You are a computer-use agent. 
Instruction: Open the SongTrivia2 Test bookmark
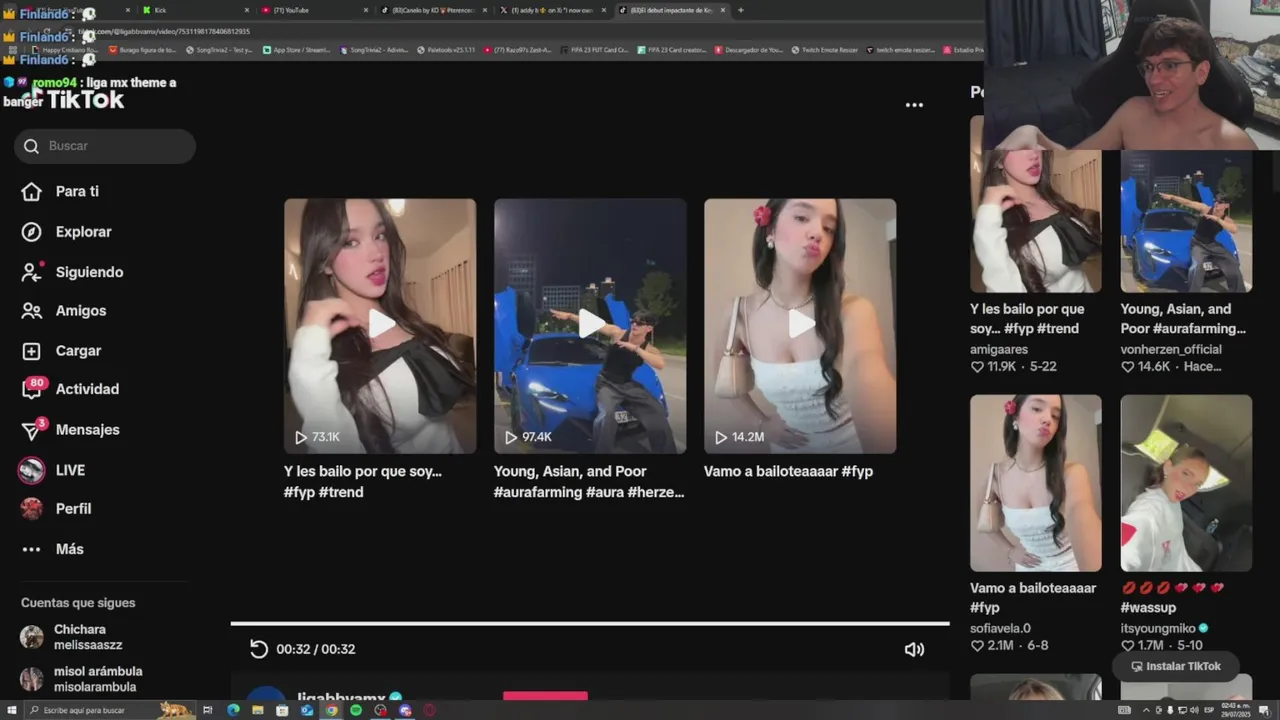coord(219,49)
